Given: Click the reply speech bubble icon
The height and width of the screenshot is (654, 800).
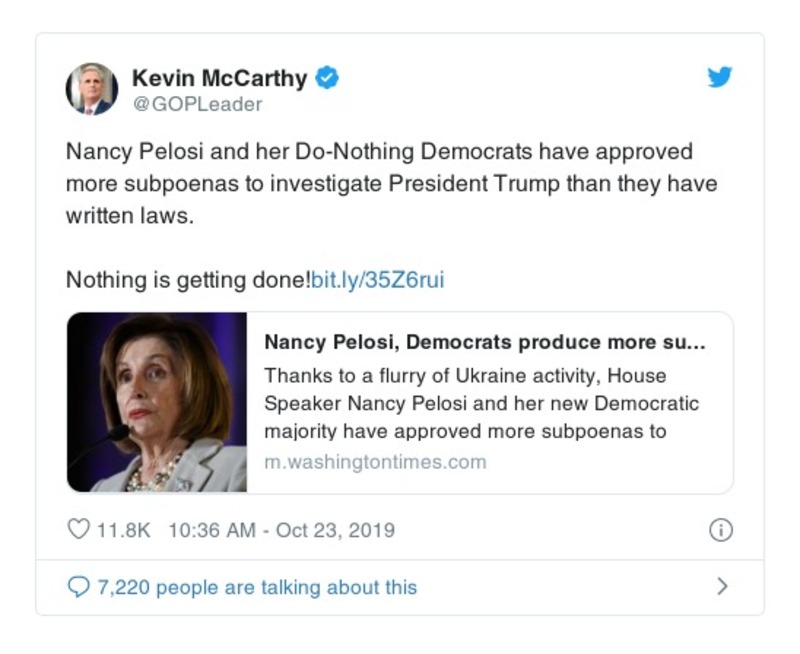Looking at the screenshot, I should coord(78,587).
